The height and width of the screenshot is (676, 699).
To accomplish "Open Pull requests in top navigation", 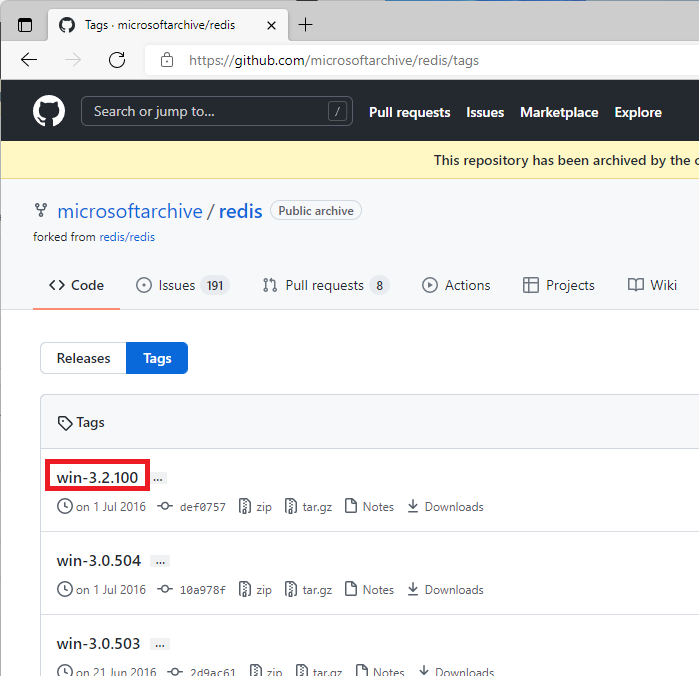I will [x=409, y=112].
